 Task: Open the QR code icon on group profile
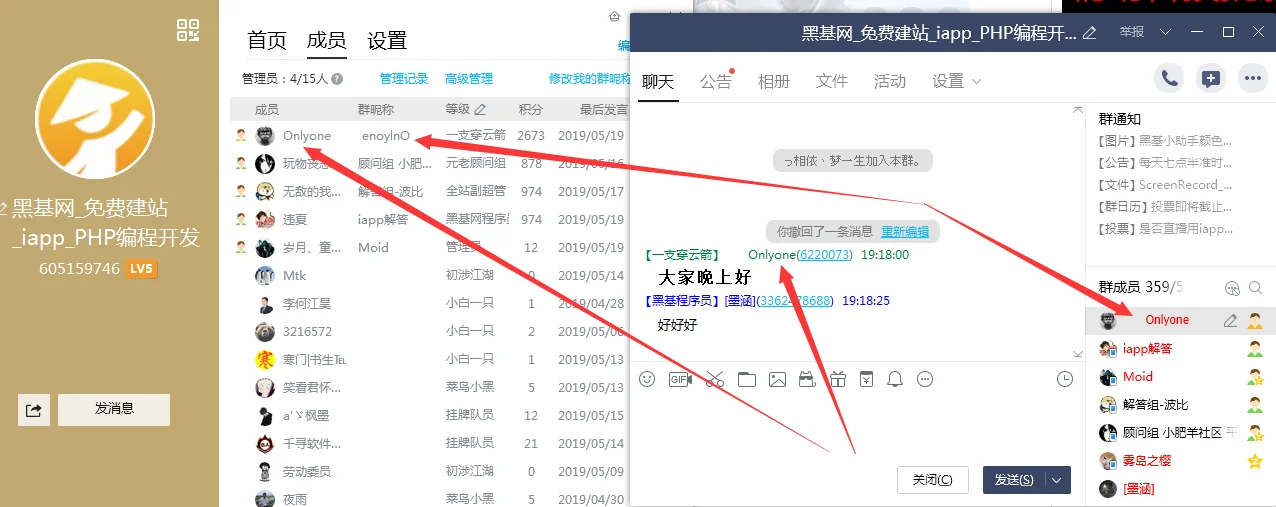click(x=188, y=30)
